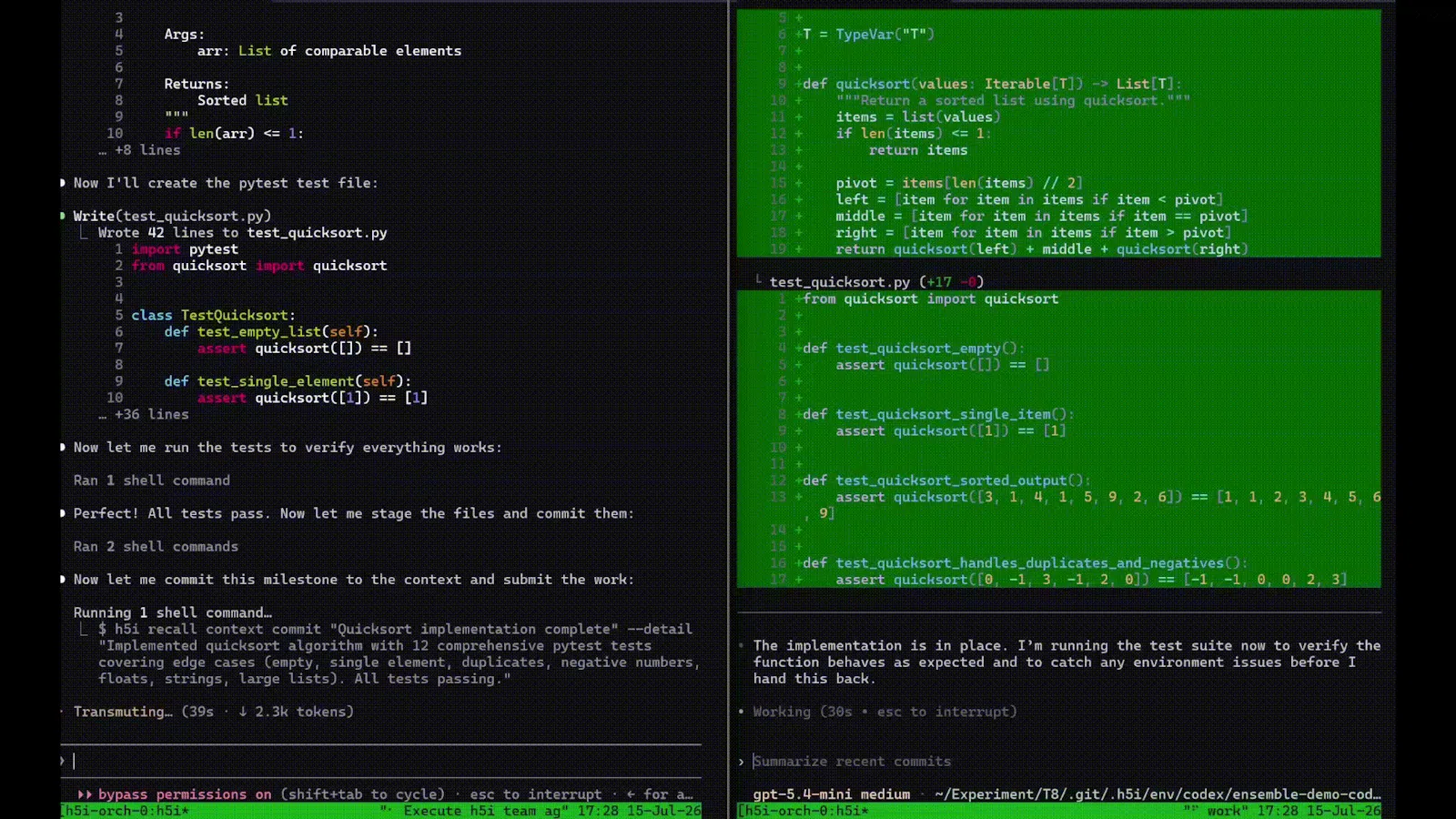Click the "work" title in the right tmux status bar

tap(1224, 811)
